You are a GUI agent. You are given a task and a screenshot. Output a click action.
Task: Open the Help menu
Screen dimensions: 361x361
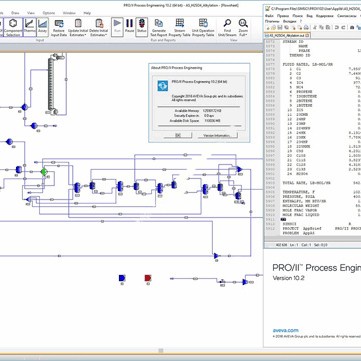[x=87, y=13]
